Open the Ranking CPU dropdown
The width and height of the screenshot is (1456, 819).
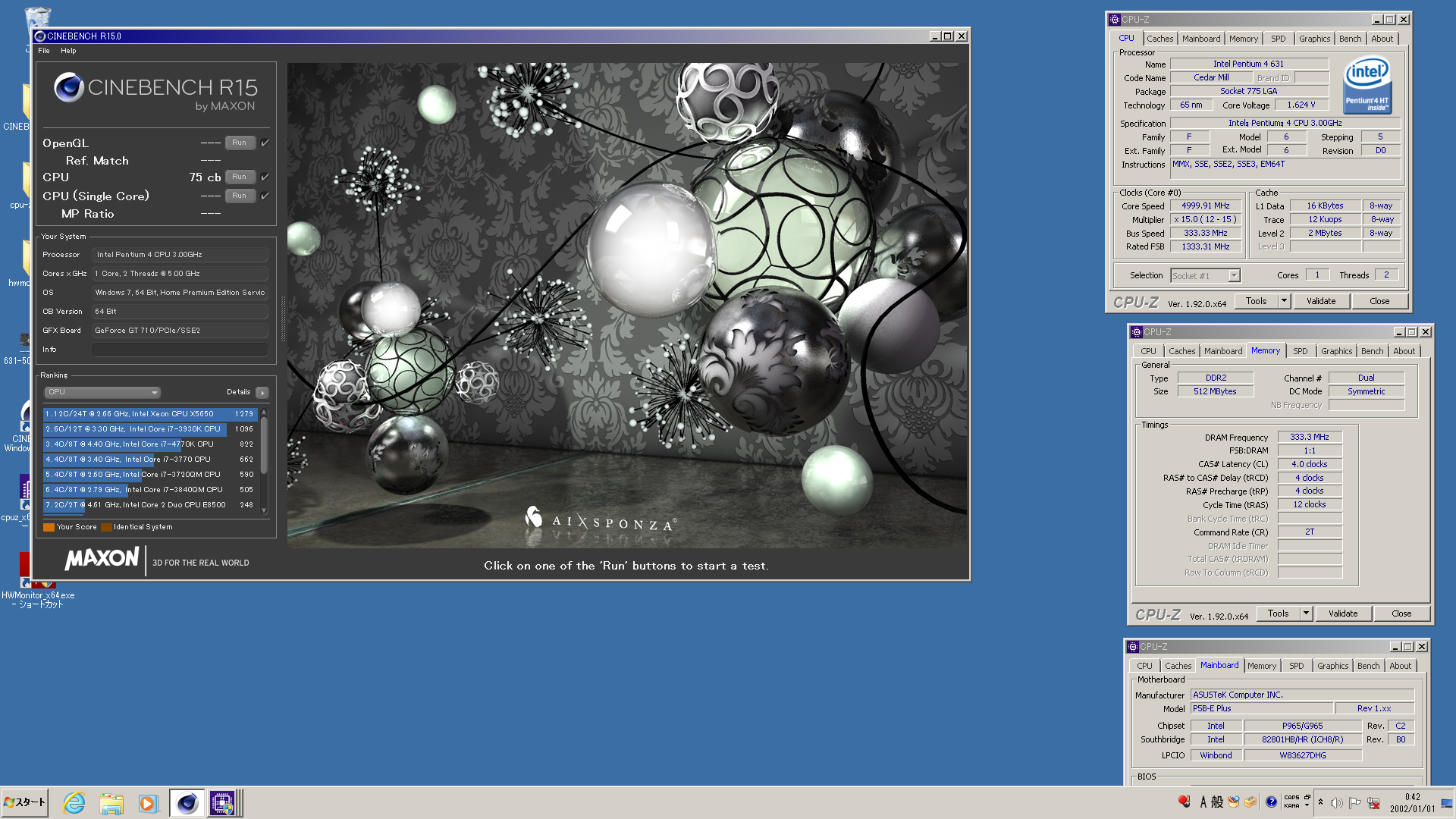click(102, 392)
